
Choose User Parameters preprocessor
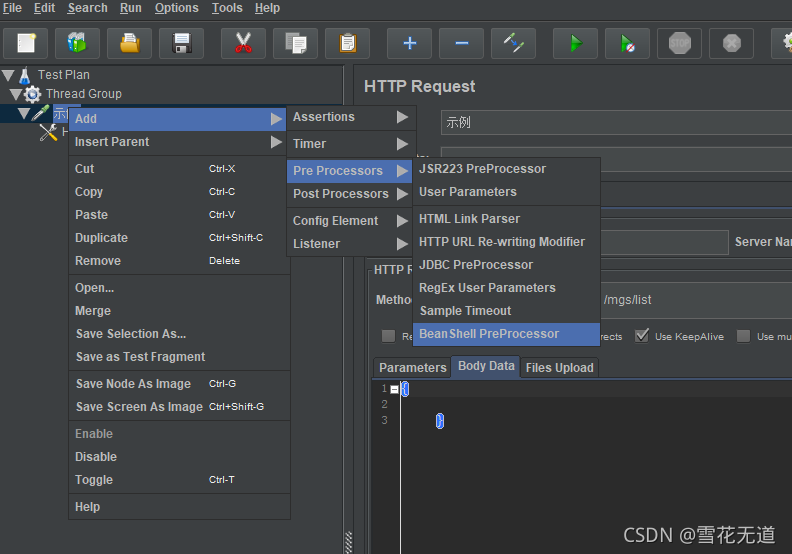tap(506, 192)
